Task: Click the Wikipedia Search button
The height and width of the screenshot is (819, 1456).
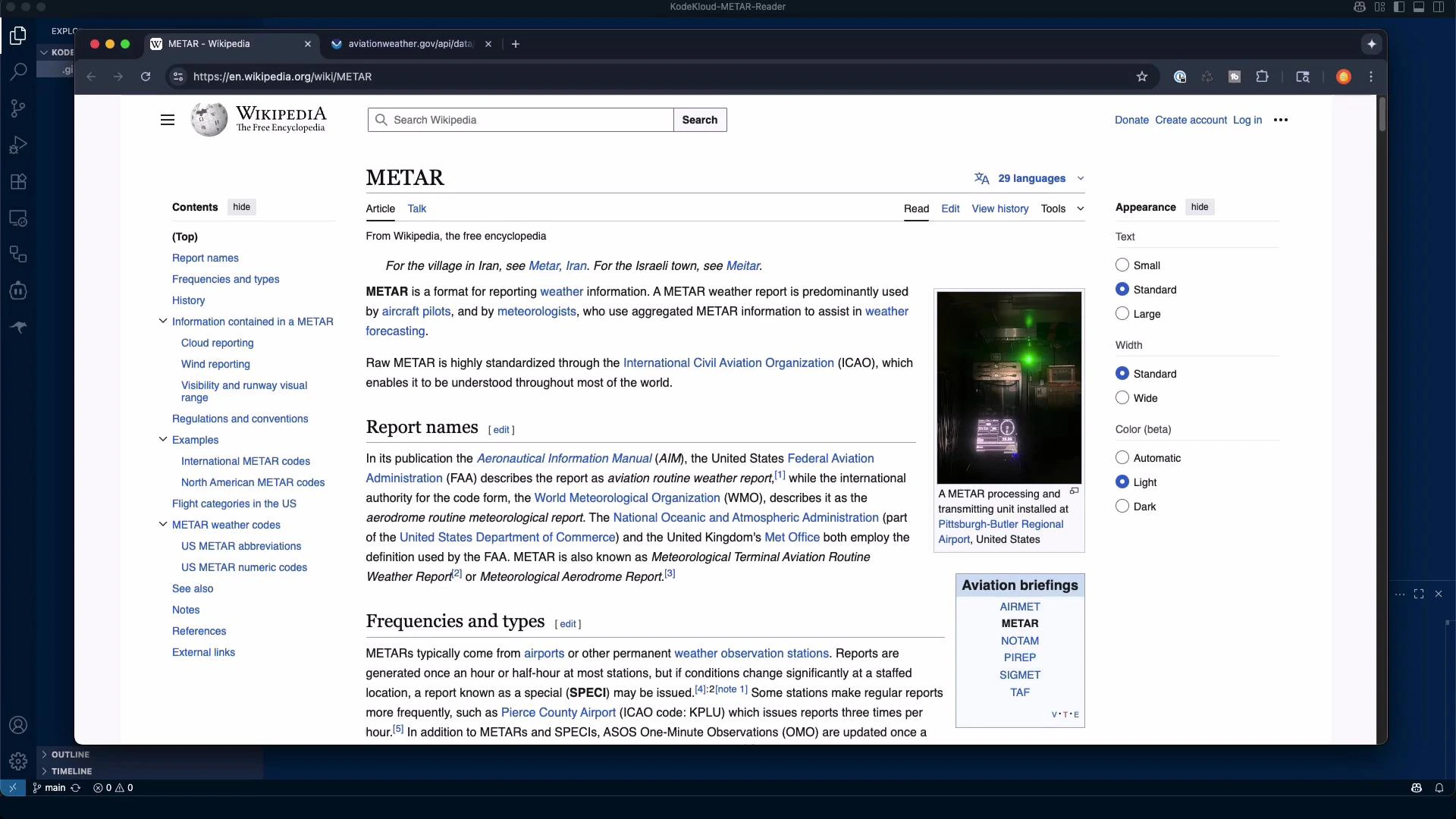Action: point(699,119)
